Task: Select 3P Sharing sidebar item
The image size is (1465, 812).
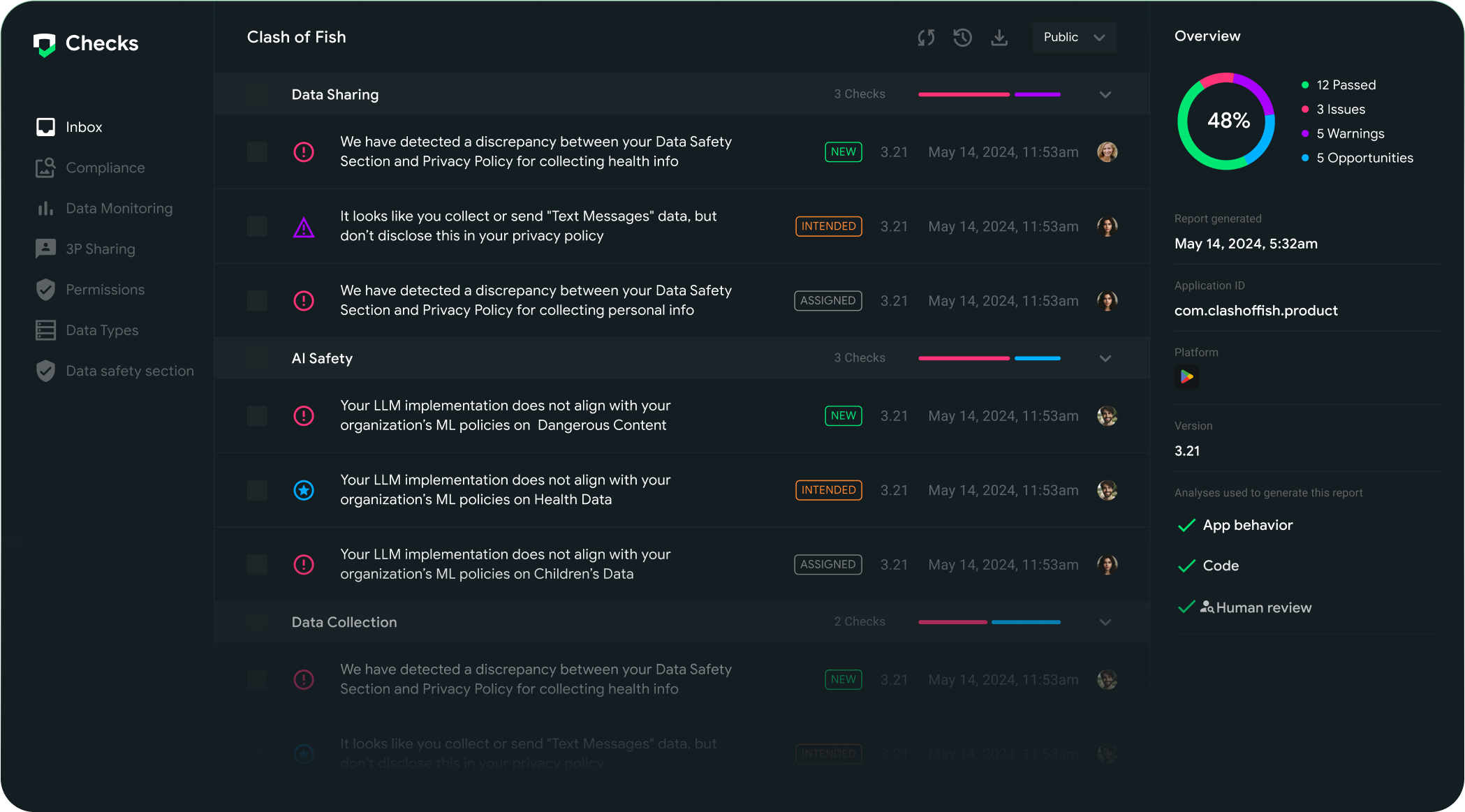Action: [x=98, y=248]
